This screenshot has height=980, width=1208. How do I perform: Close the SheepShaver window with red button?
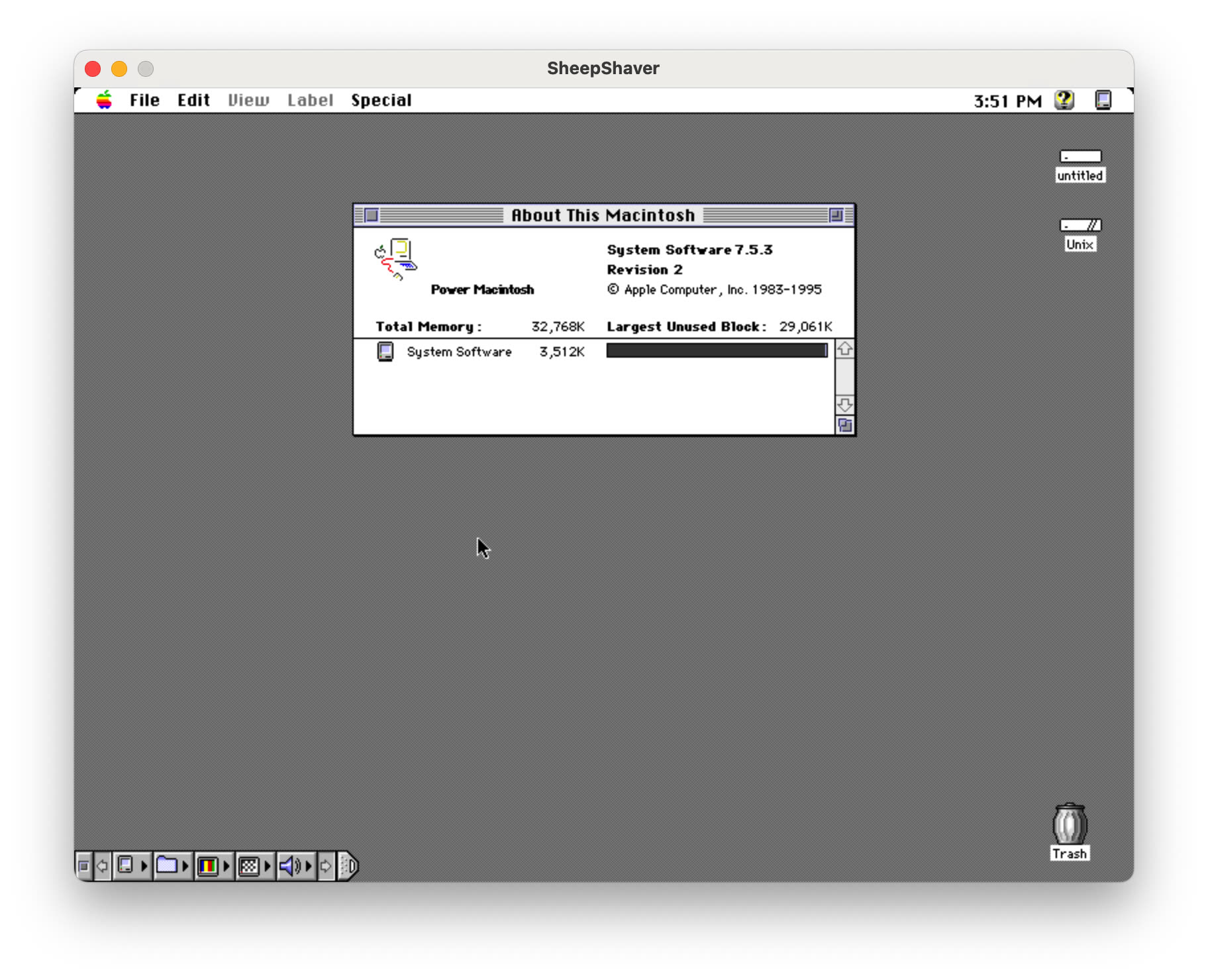93,69
